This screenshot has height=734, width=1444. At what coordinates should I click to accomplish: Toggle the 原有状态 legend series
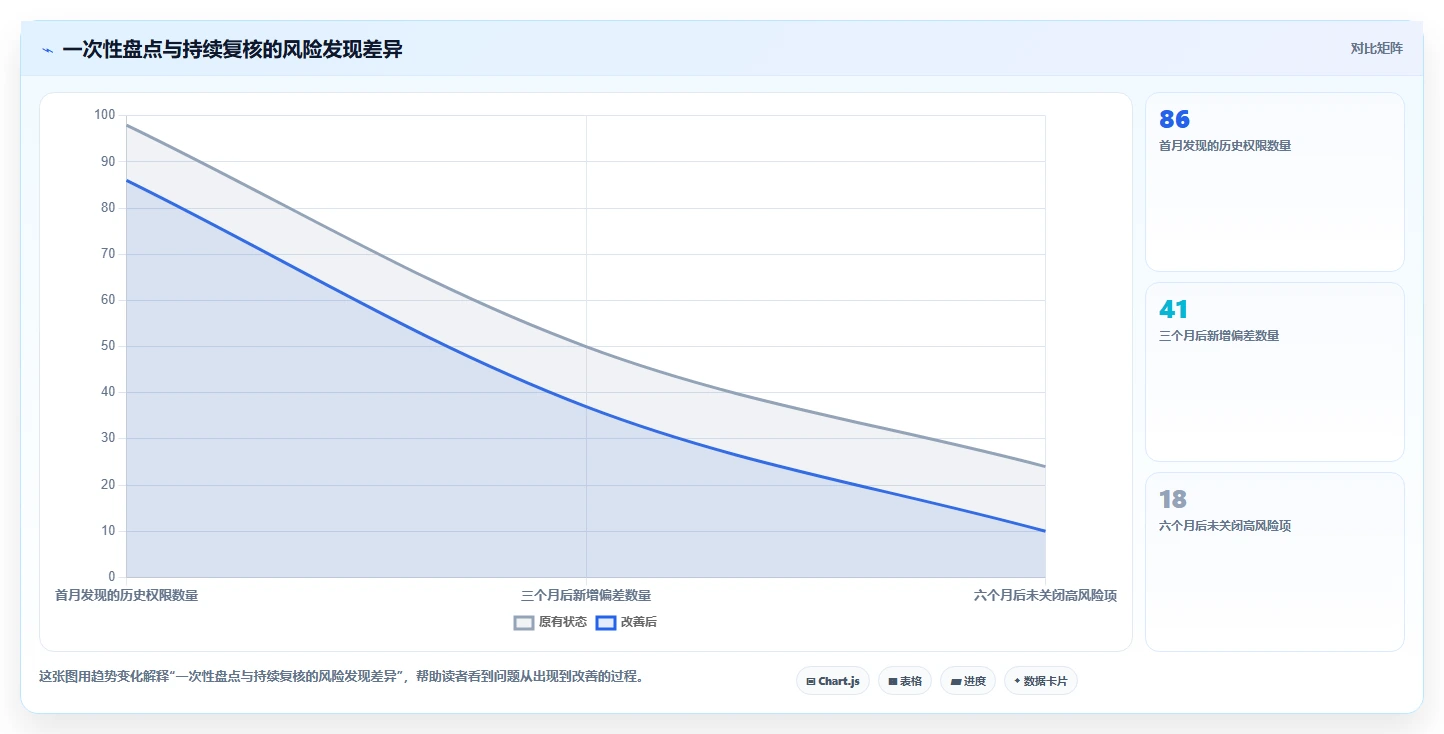click(550, 622)
